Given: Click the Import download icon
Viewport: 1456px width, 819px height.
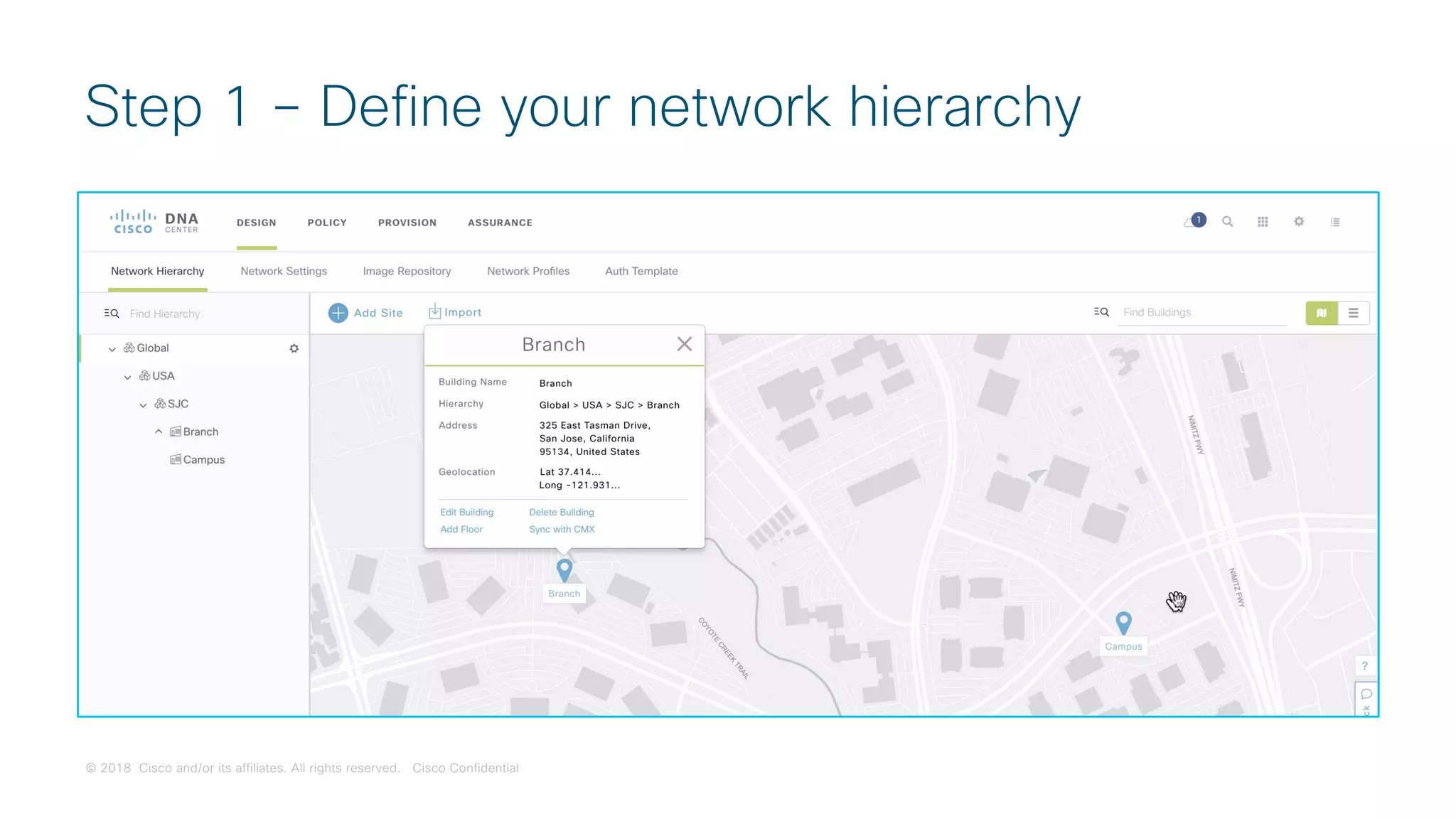Looking at the screenshot, I should (434, 311).
